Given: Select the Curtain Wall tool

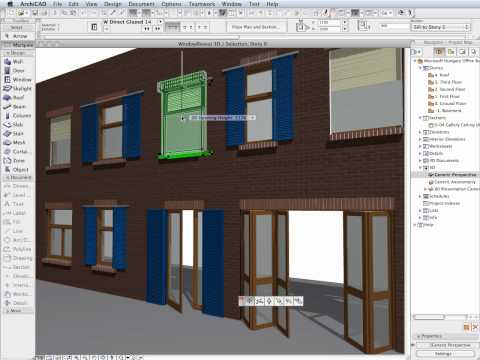Looking at the screenshot, I should coord(18,152).
